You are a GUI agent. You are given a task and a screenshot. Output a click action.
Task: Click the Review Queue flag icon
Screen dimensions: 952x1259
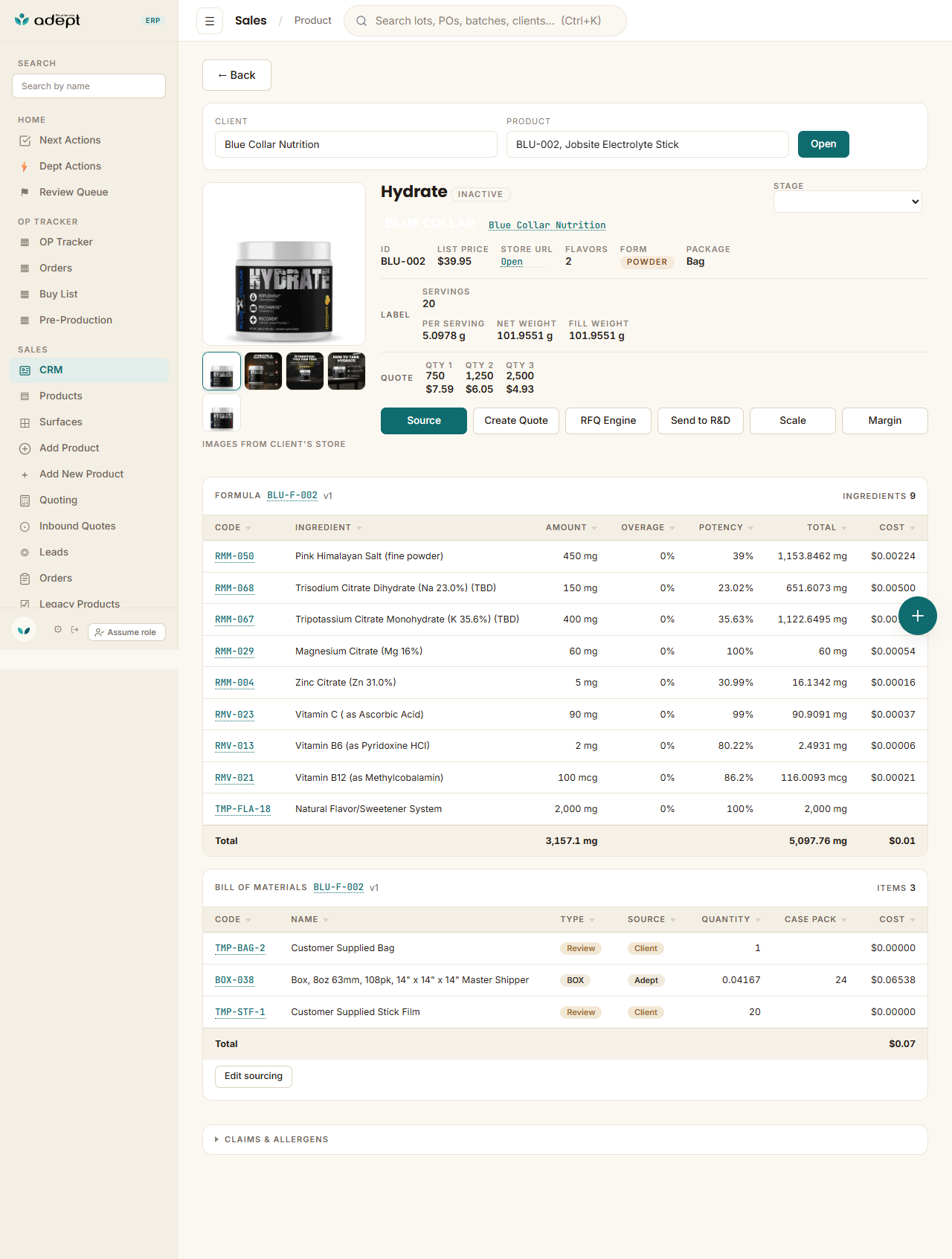[25, 193]
